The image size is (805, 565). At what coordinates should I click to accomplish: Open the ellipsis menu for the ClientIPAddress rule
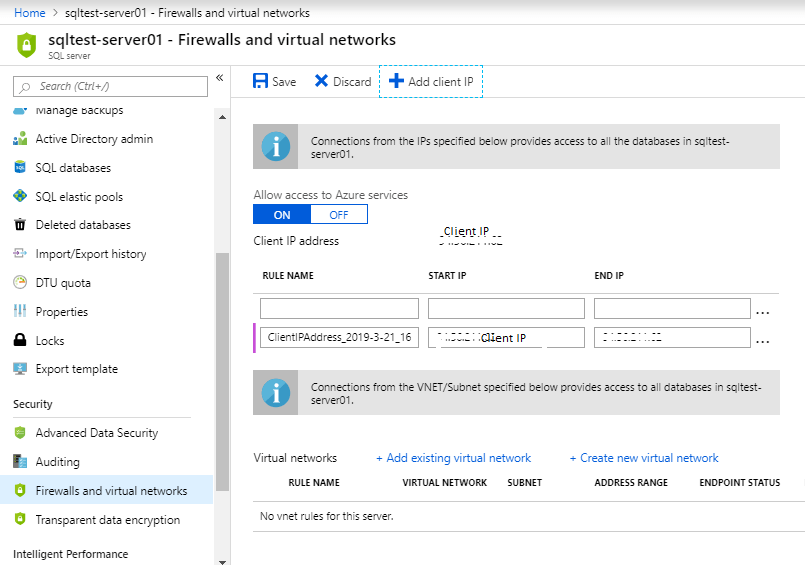763,341
